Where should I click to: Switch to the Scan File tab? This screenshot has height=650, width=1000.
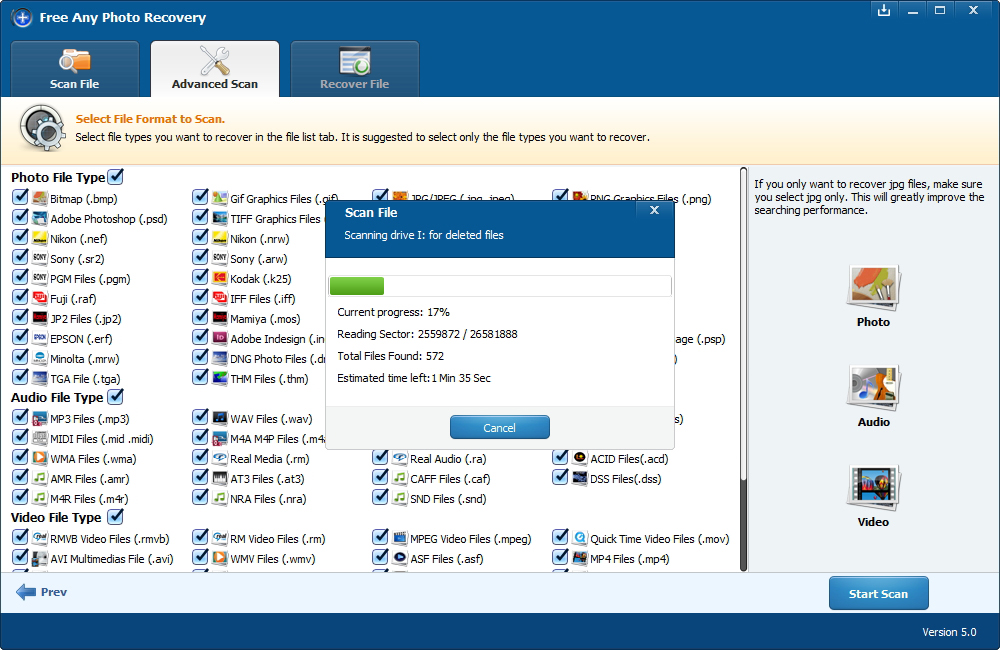coord(75,69)
